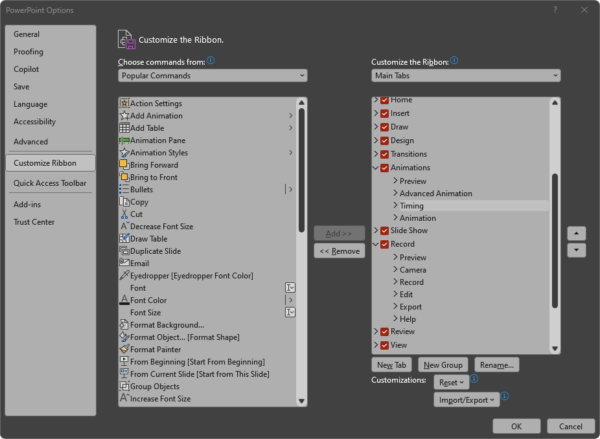The image size is (600, 439).
Task: Uncheck the View tab checkbox
Action: click(x=385, y=345)
